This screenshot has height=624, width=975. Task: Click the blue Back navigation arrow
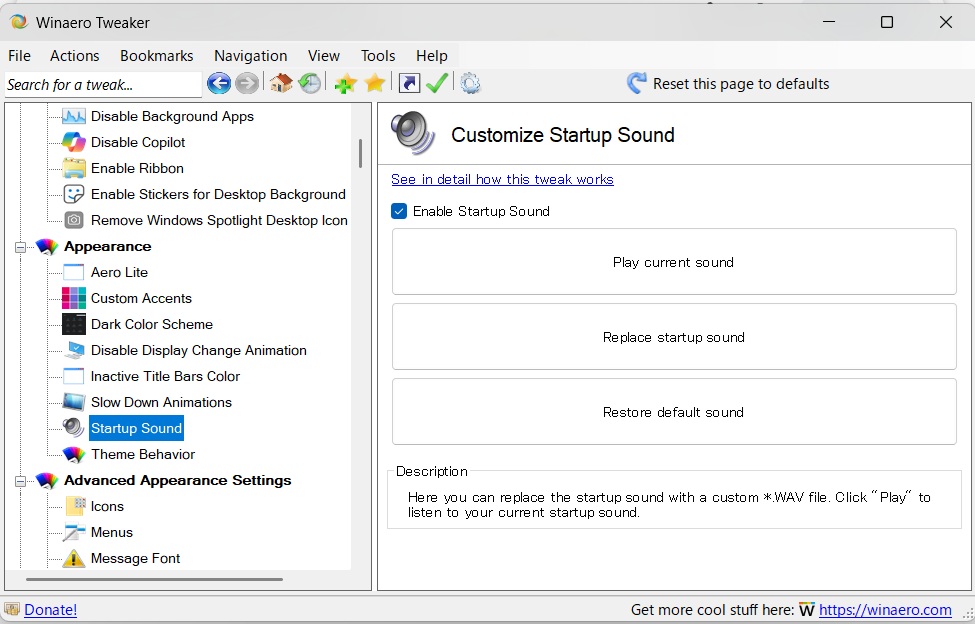pos(218,84)
